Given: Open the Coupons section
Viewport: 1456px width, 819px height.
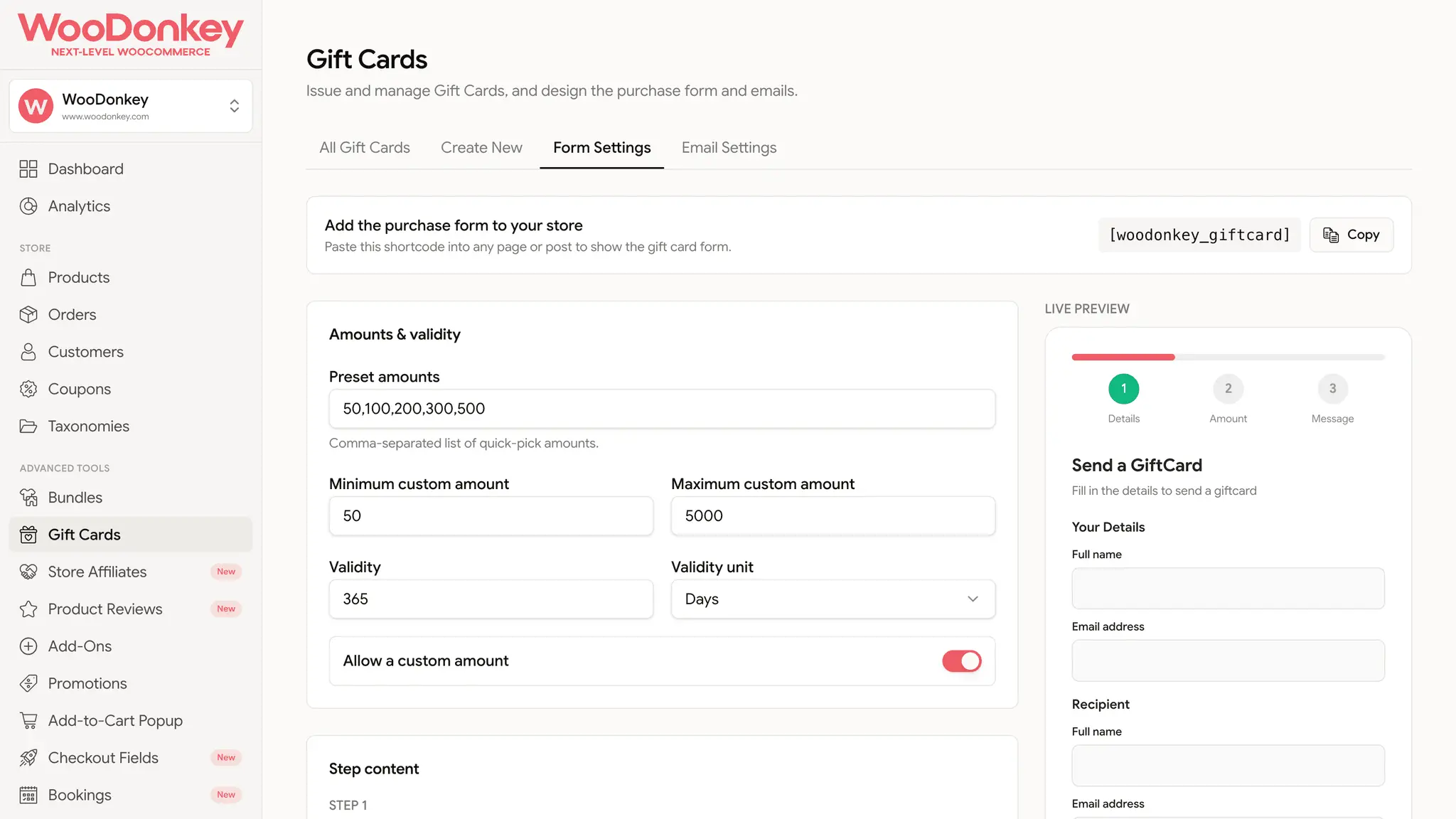Looking at the screenshot, I should click(x=131, y=389).
